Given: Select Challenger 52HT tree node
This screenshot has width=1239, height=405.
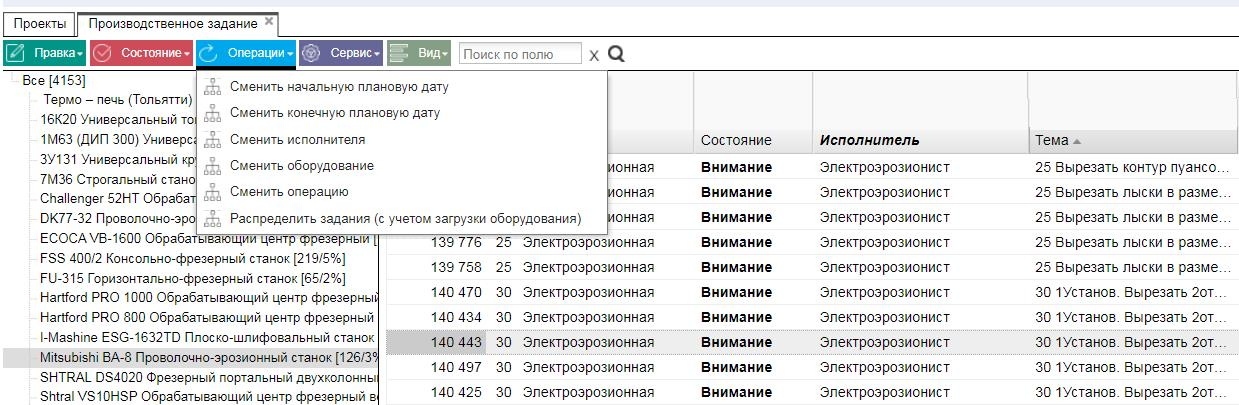Looking at the screenshot, I should point(118,198).
